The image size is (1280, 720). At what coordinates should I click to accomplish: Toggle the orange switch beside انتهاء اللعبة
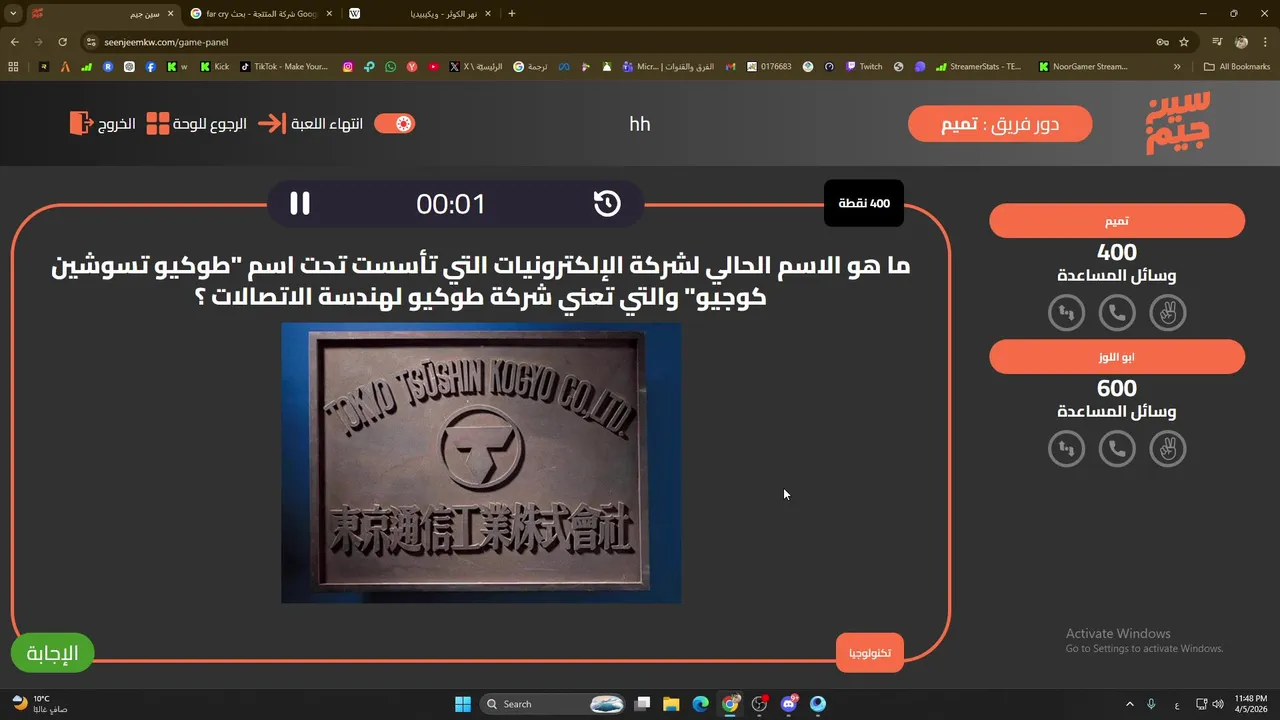[395, 124]
